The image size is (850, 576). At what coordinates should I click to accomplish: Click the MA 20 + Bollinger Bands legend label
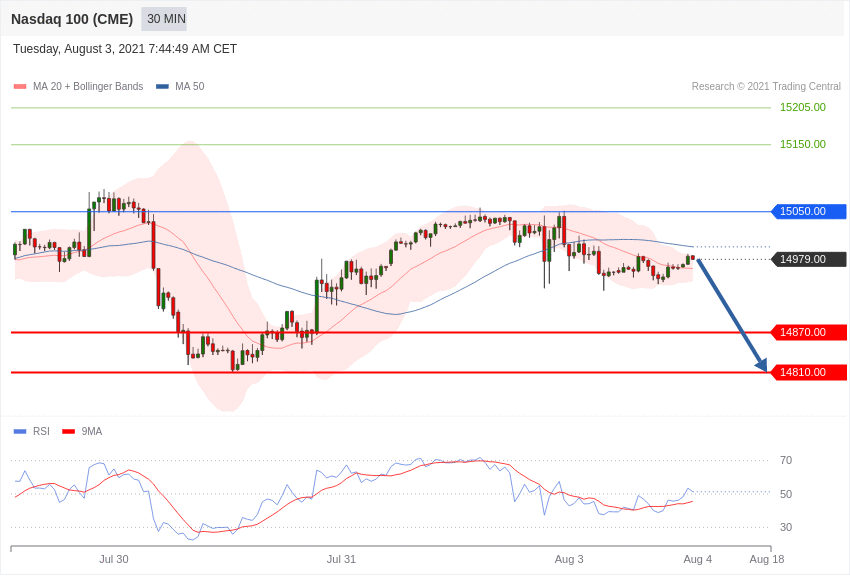pyautogui.click(x=88, y=87)
